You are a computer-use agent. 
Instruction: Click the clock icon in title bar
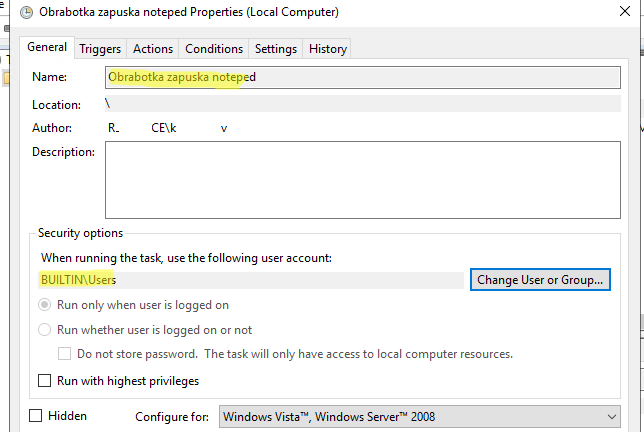(x=26, y=12)
